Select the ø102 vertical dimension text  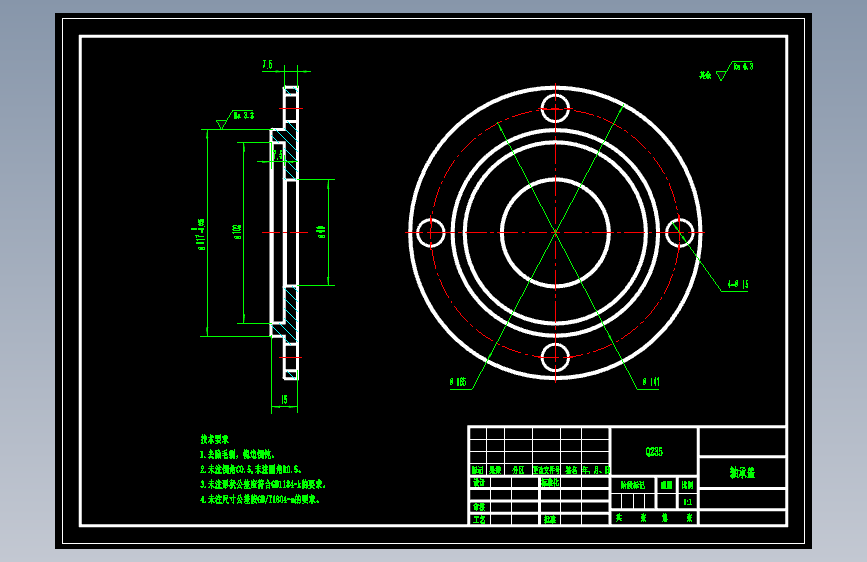click(x=237, y=232)
